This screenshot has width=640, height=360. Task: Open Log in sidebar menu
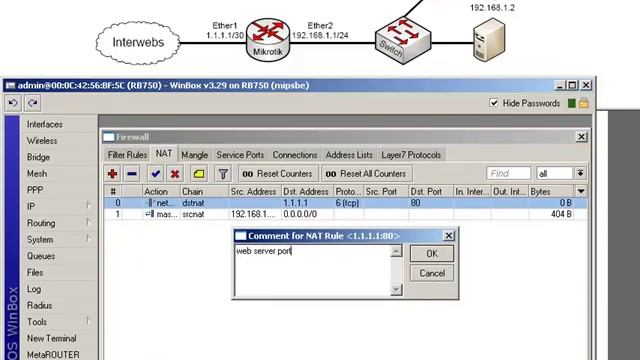(x=34, y=289)
